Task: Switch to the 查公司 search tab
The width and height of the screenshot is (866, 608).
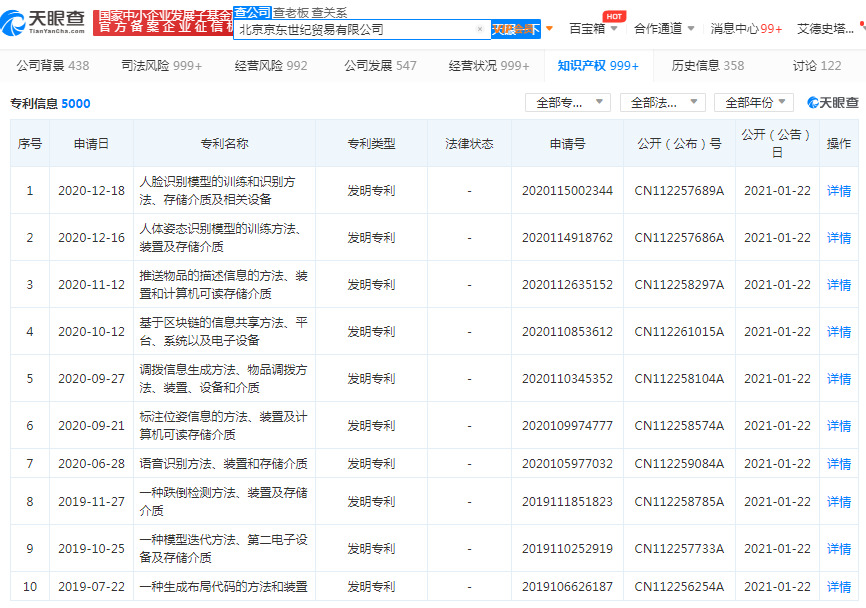Action: (252, 12)
